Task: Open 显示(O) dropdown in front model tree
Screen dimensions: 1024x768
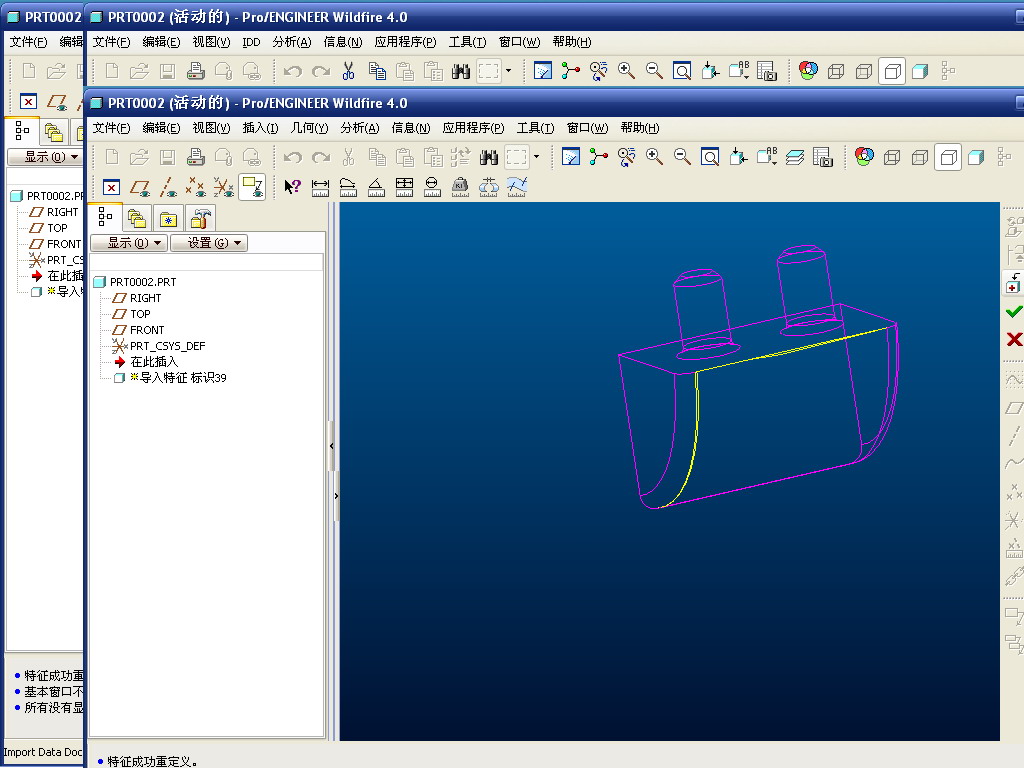Action: click(x=129, y=243)
